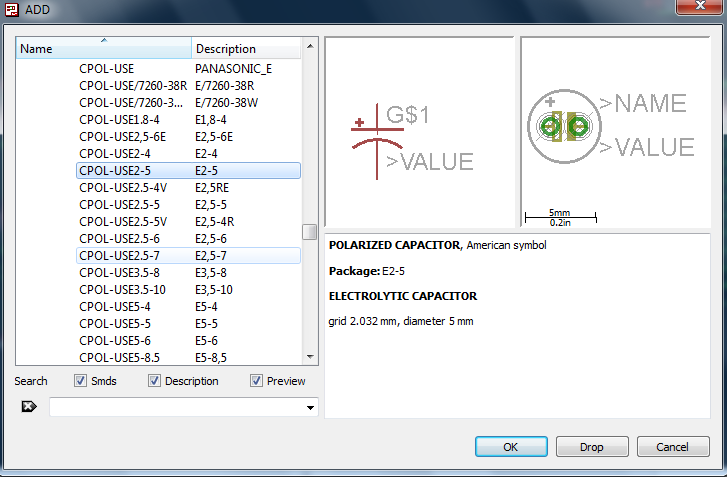Select the CPOL-USE5-8.5 row
727x477 pixels.
pos(188,357)
